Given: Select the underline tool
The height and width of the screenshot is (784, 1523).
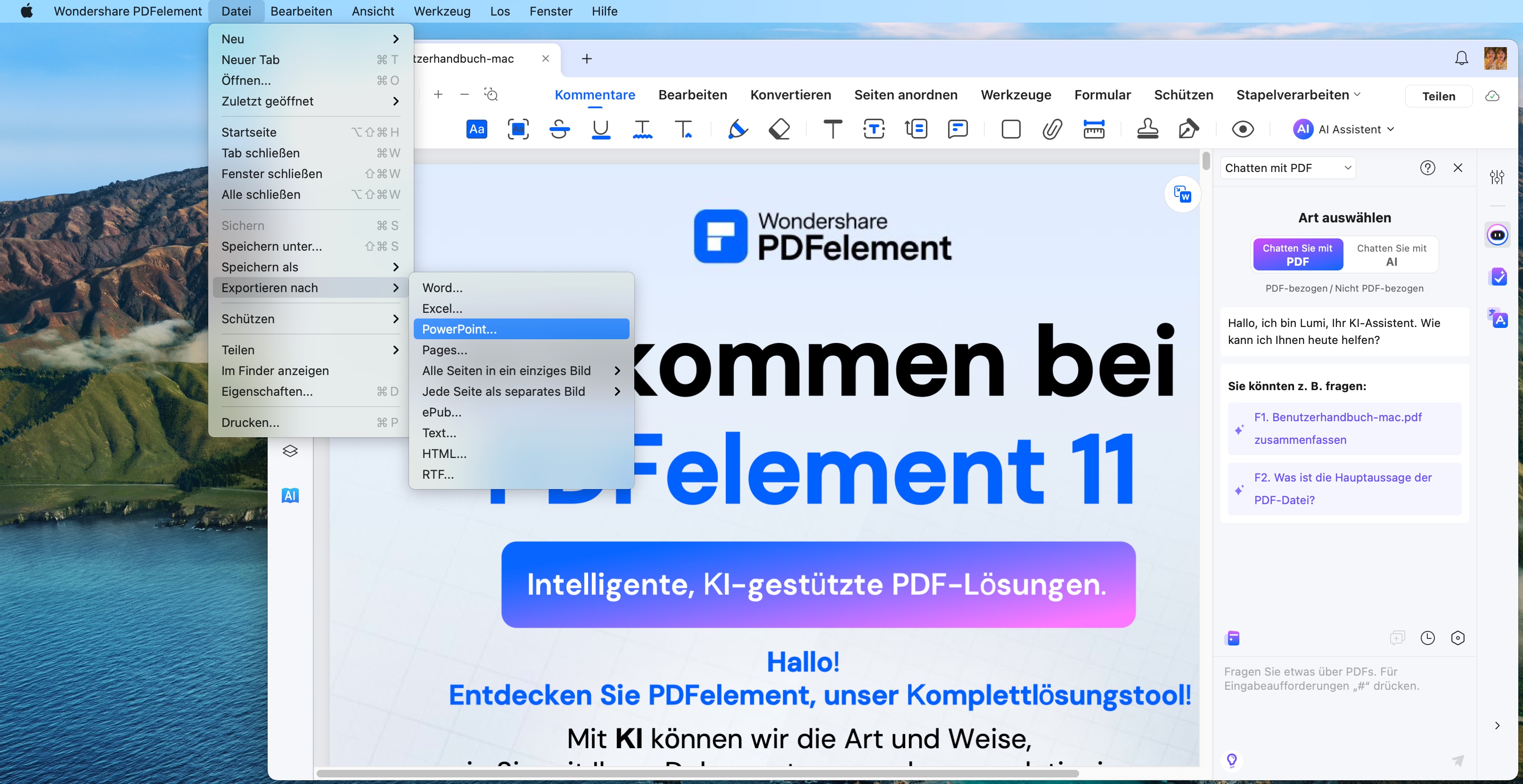Looking at the screenshot, I should coord(601,129).
